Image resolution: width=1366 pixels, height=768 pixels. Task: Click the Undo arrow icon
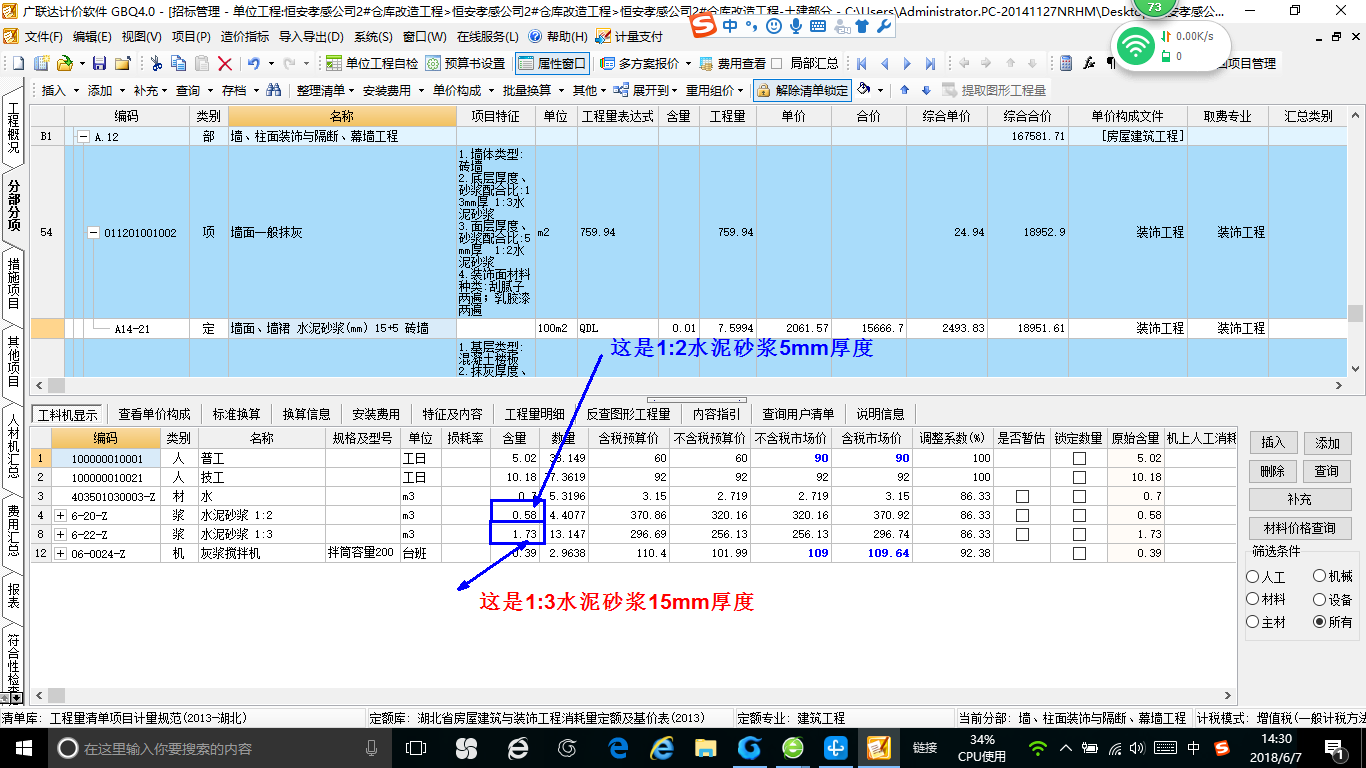point(254,64)
